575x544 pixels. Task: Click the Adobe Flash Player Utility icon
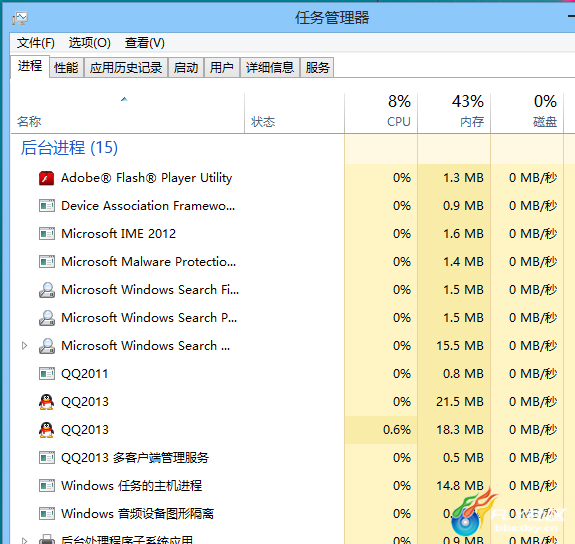tap(47, 178)
